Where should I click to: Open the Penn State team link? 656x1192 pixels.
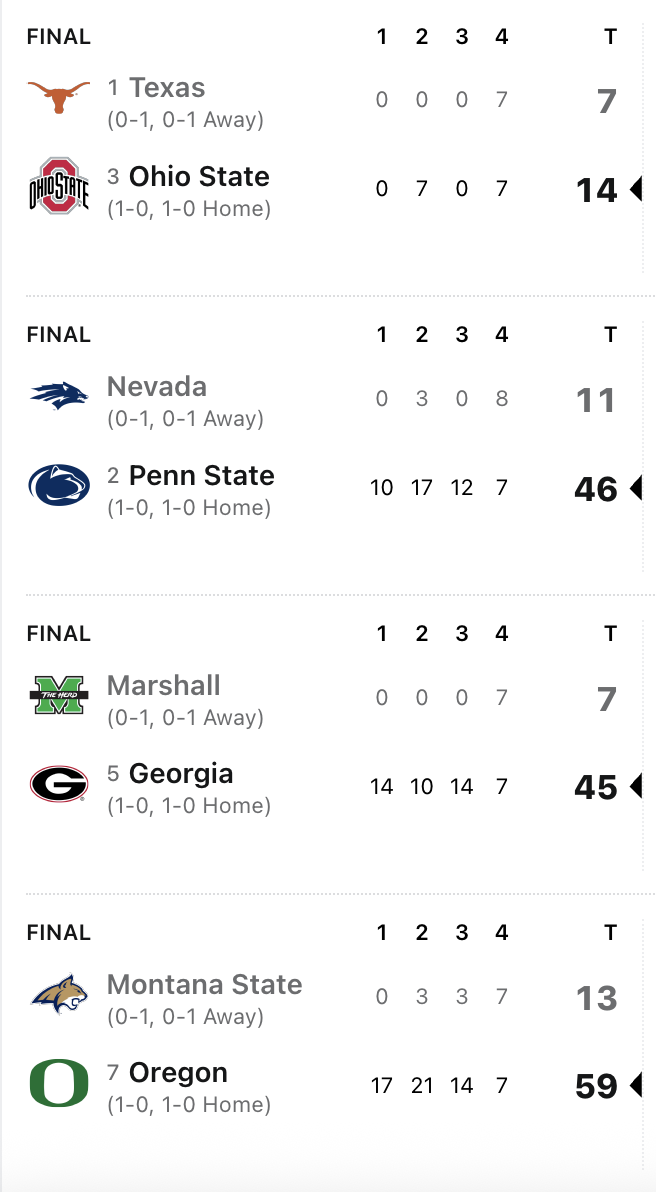tap(201, 475)
